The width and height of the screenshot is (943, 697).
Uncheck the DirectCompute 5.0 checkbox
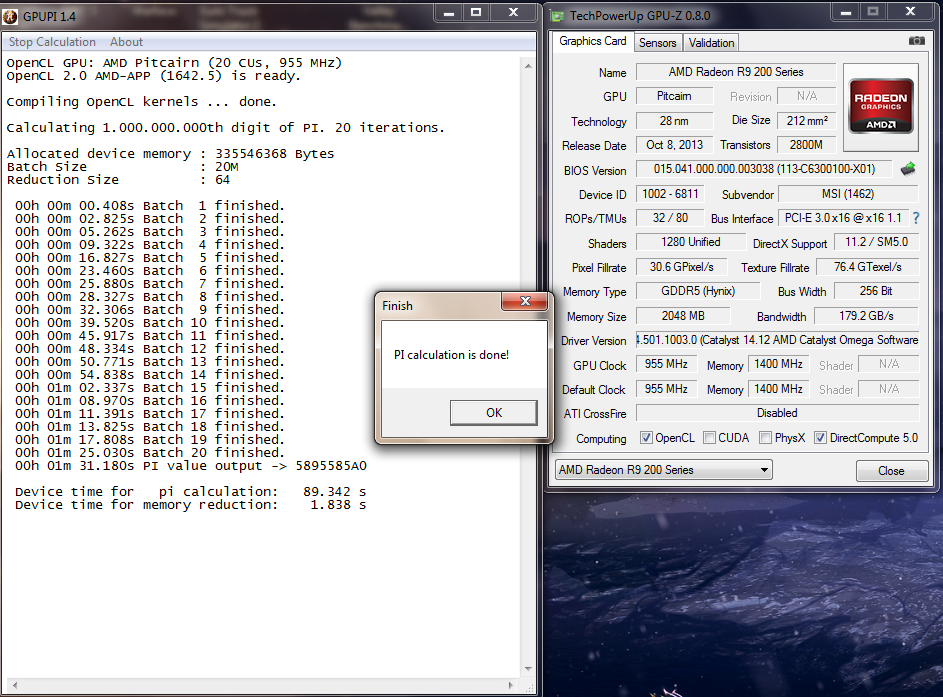click(821, 438)
